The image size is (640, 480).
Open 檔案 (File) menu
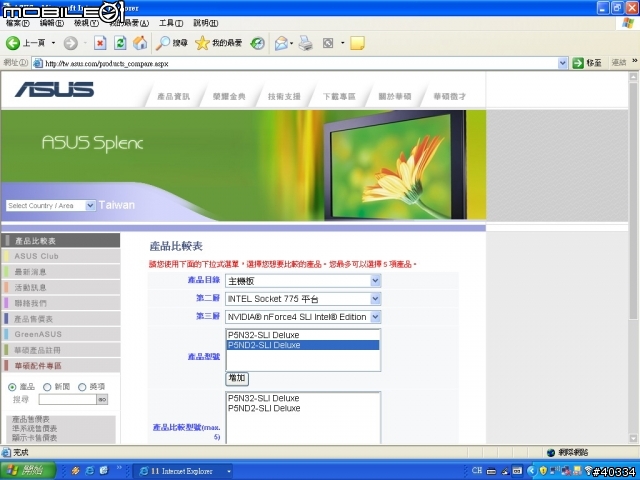tap(18, 23)
